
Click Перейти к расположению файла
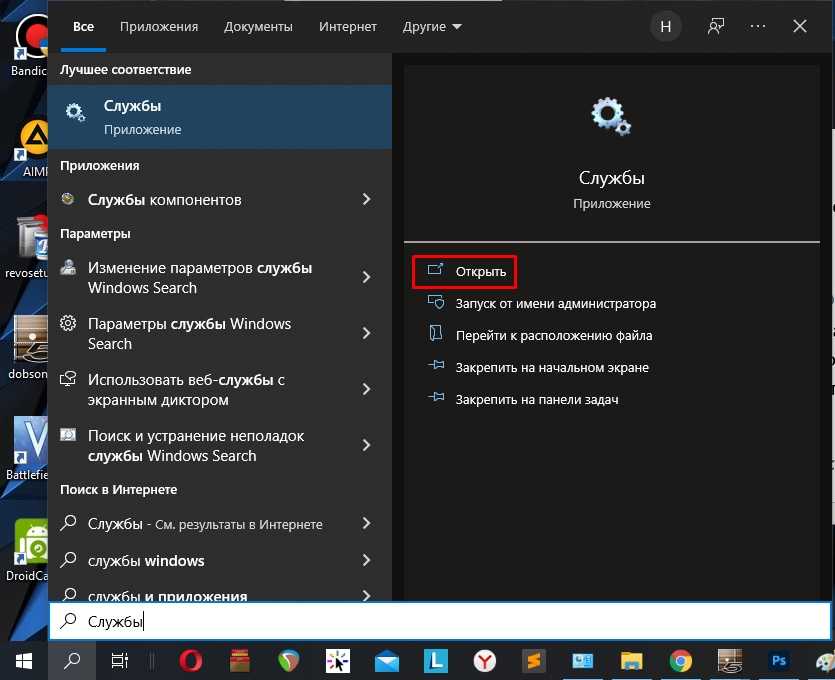click(553, 335)
